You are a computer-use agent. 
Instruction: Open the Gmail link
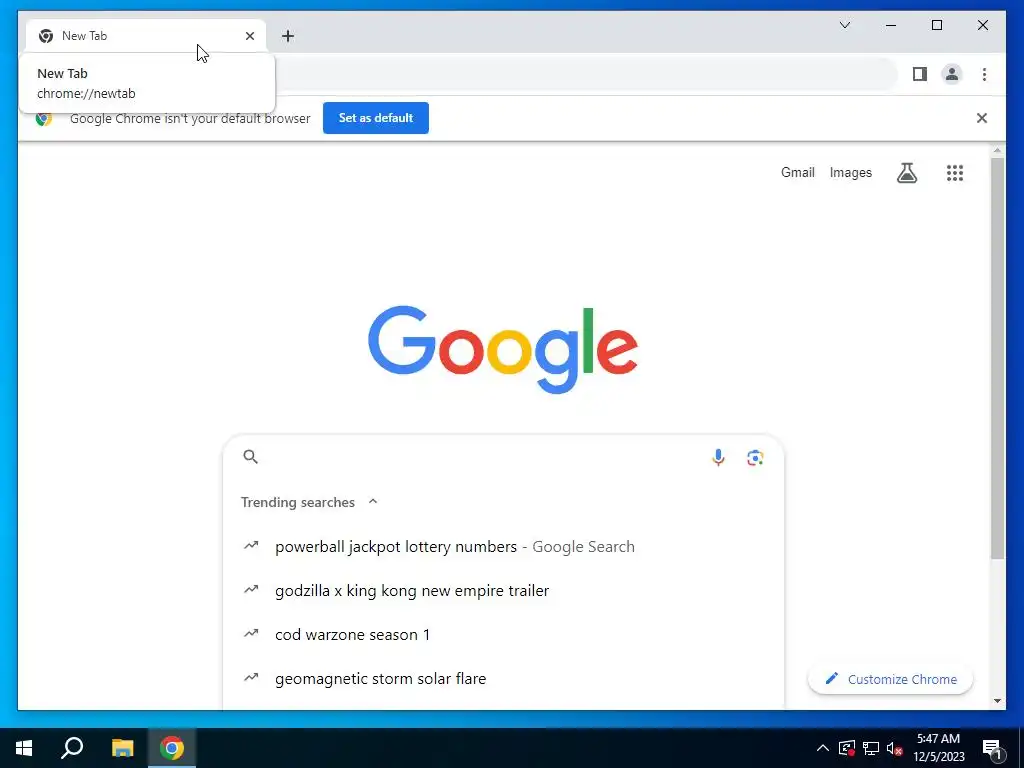(797, 172)
